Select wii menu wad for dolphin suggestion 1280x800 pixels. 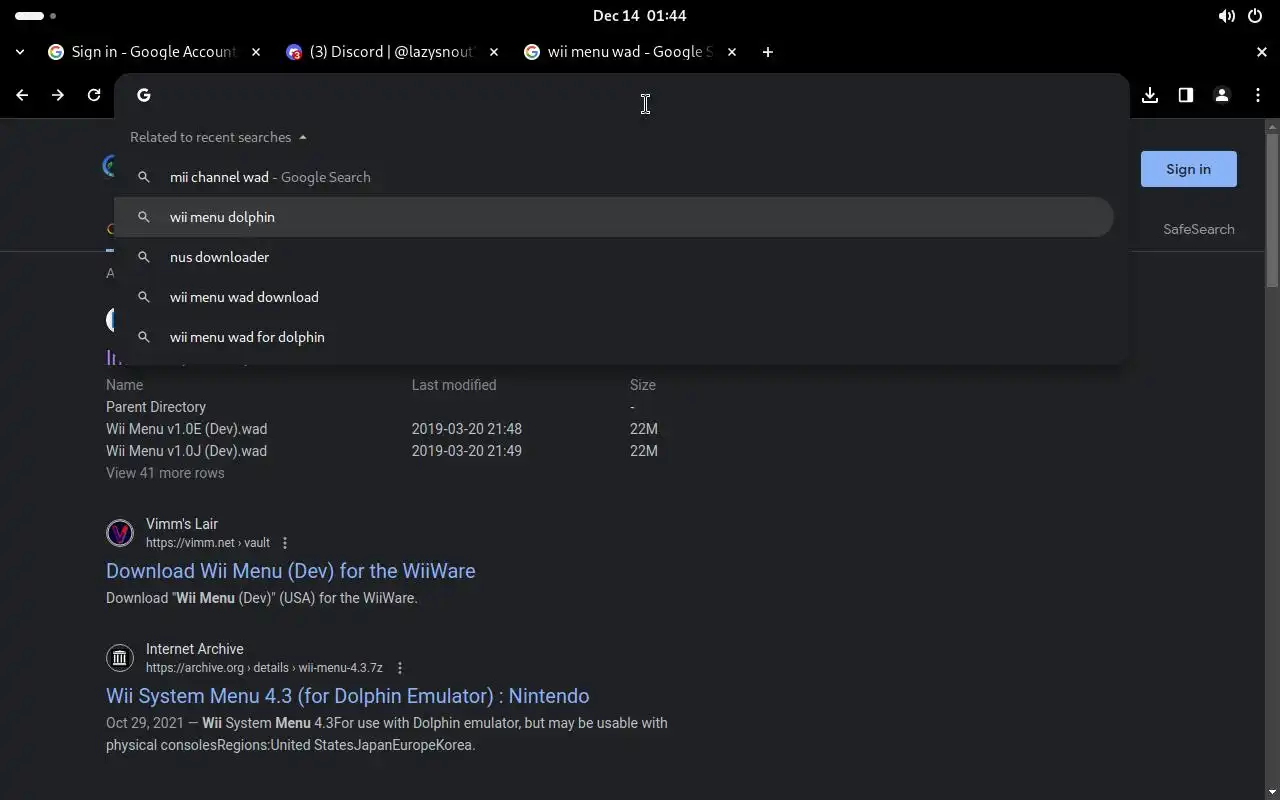pos(614,337)
